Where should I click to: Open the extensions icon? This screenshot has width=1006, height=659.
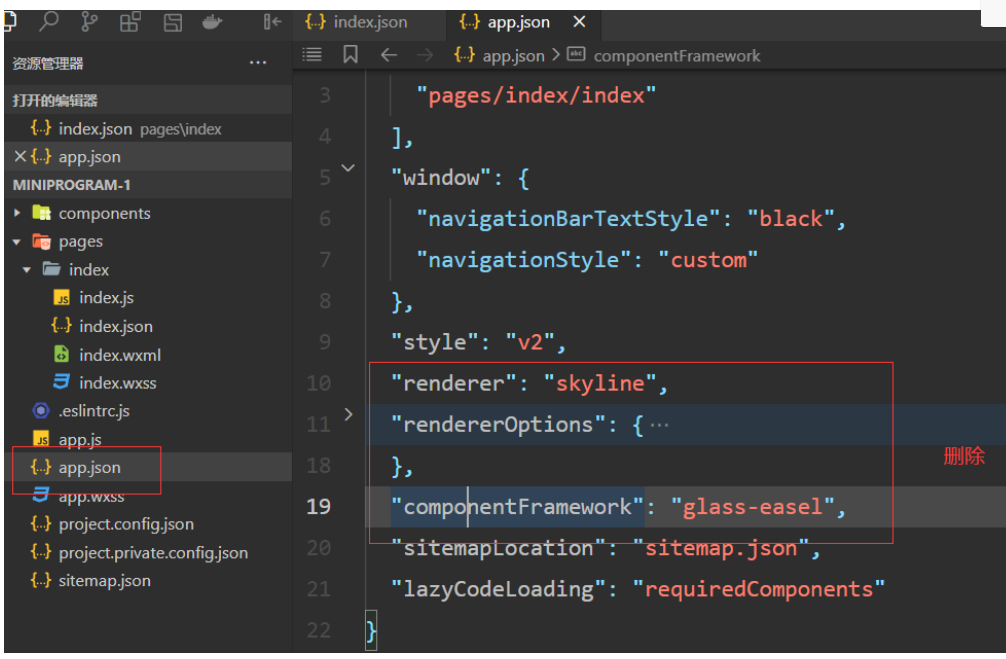(130, 22)
